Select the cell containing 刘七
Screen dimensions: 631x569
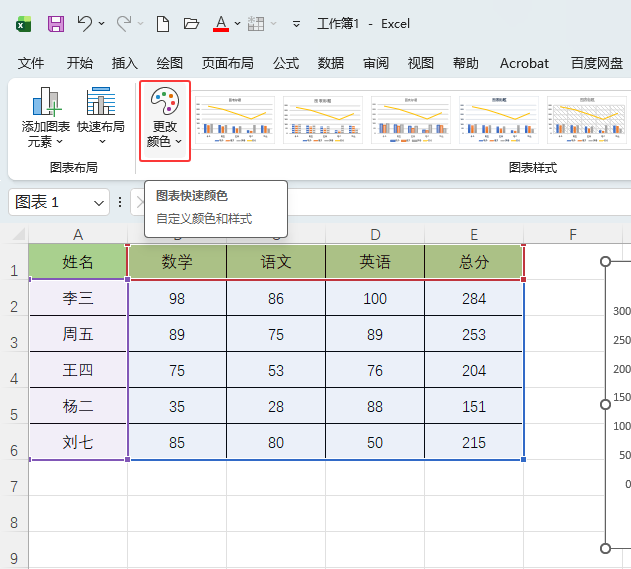[x=78, y=442]
